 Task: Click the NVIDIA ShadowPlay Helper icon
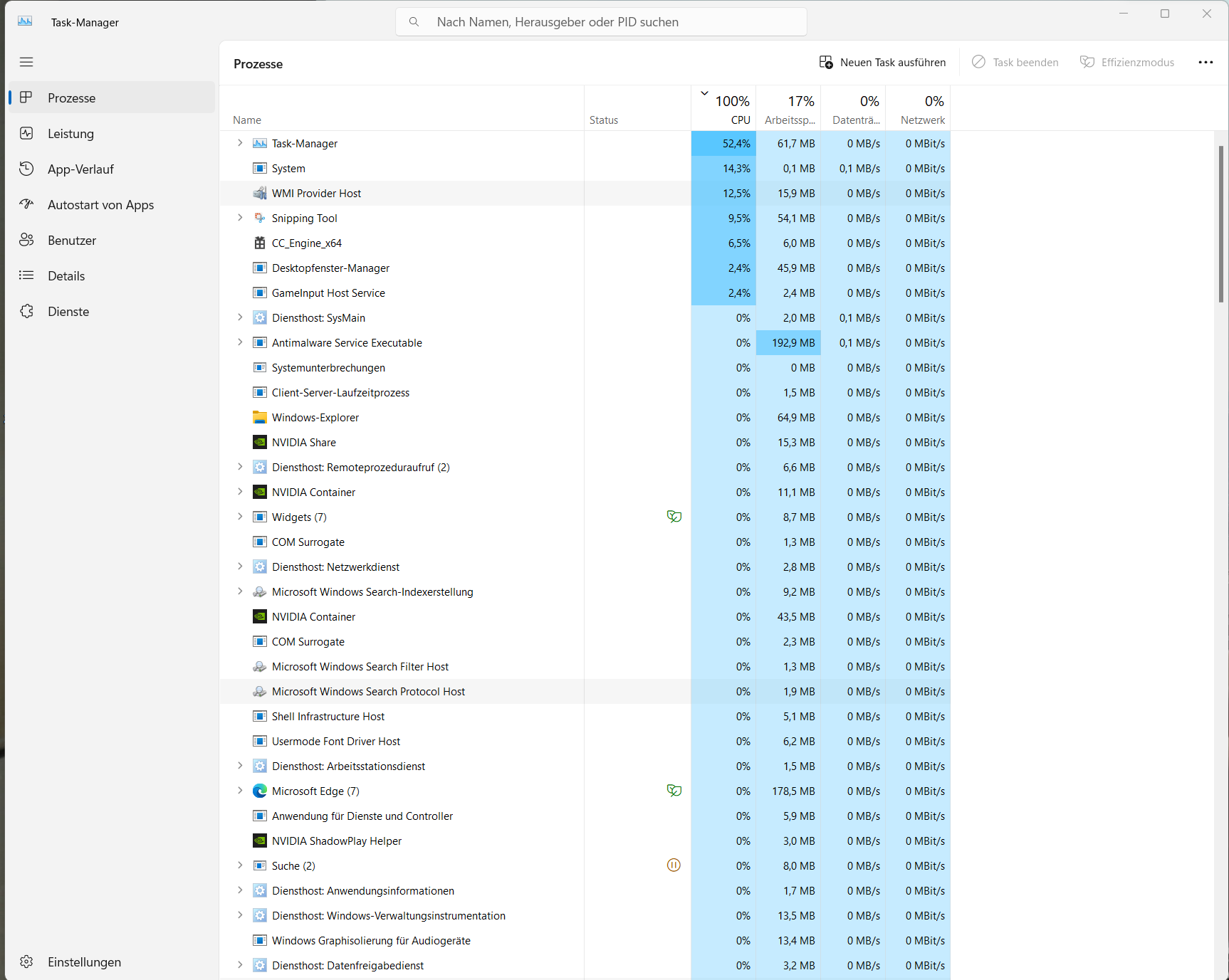260,841
